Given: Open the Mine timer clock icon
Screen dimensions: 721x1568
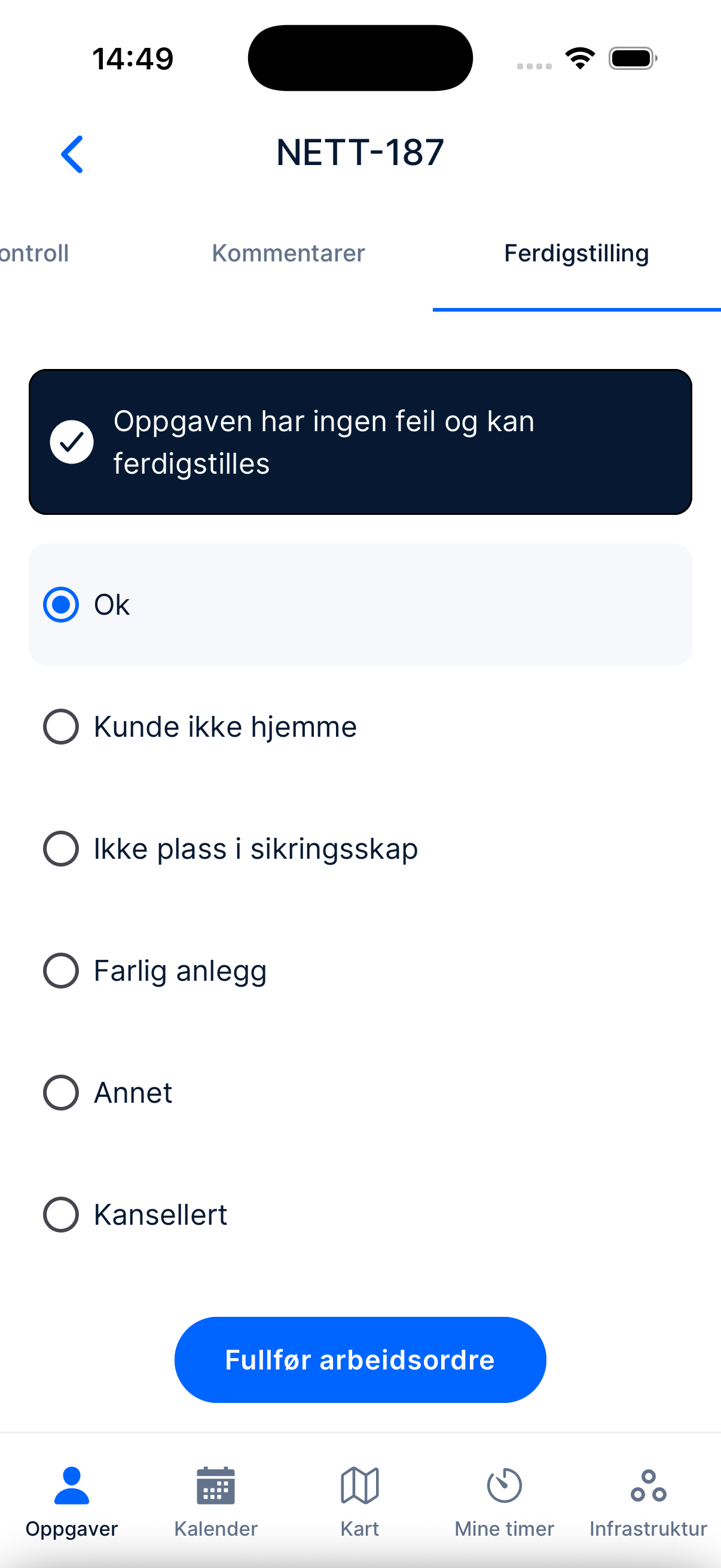Looking at the screenshot, I should [505, 1485].
